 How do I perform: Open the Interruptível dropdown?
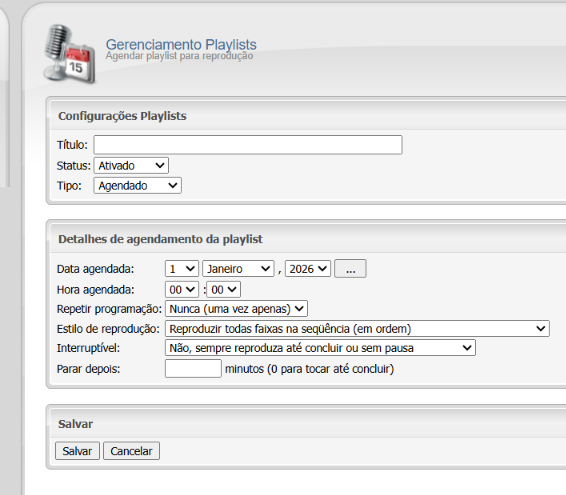(x=320, y=348)
